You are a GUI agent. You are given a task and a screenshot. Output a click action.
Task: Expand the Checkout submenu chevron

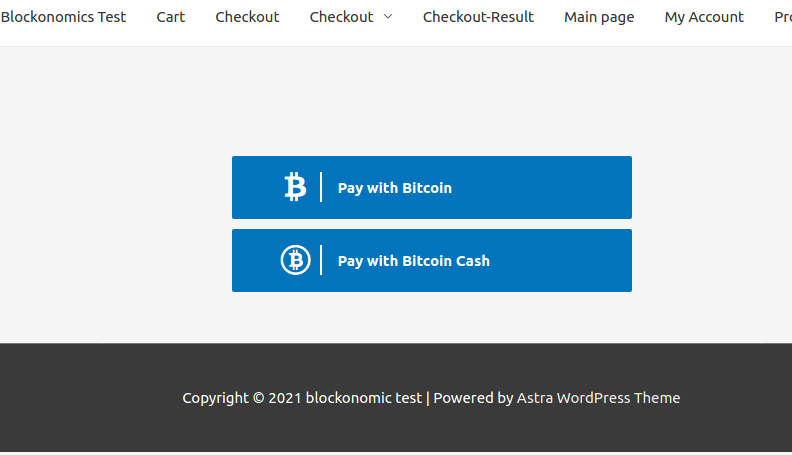click(x=388, y=17)
